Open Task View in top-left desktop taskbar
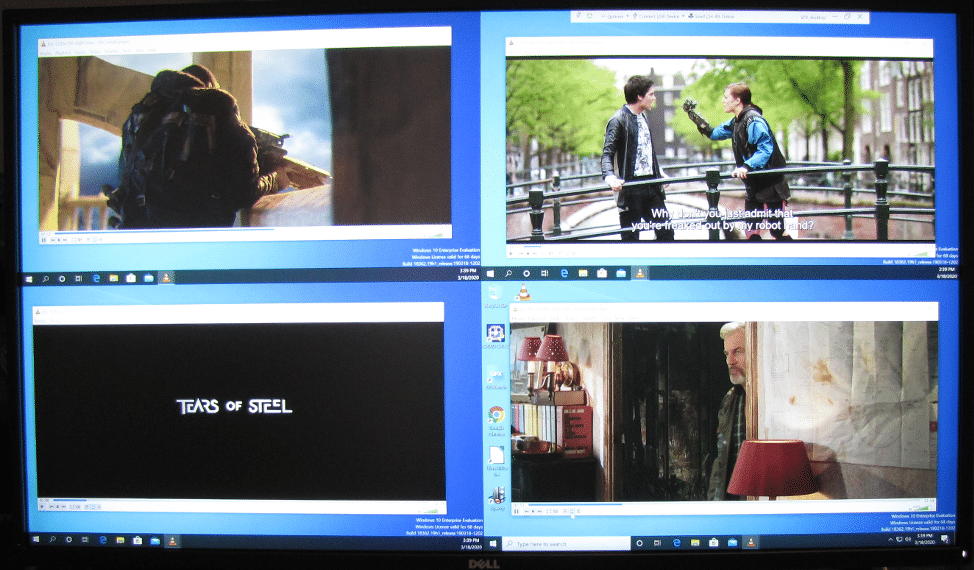 pos(78,279)
